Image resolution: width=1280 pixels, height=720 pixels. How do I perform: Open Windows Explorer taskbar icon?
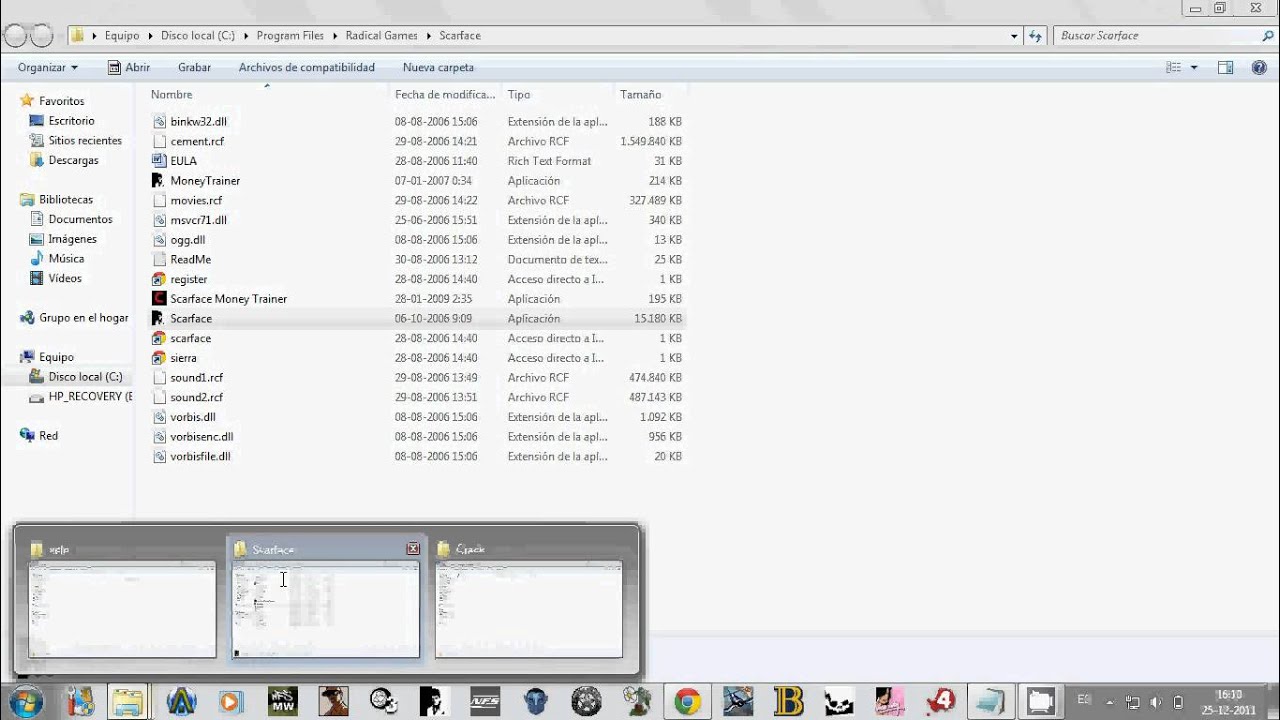(x=128, y=701)
